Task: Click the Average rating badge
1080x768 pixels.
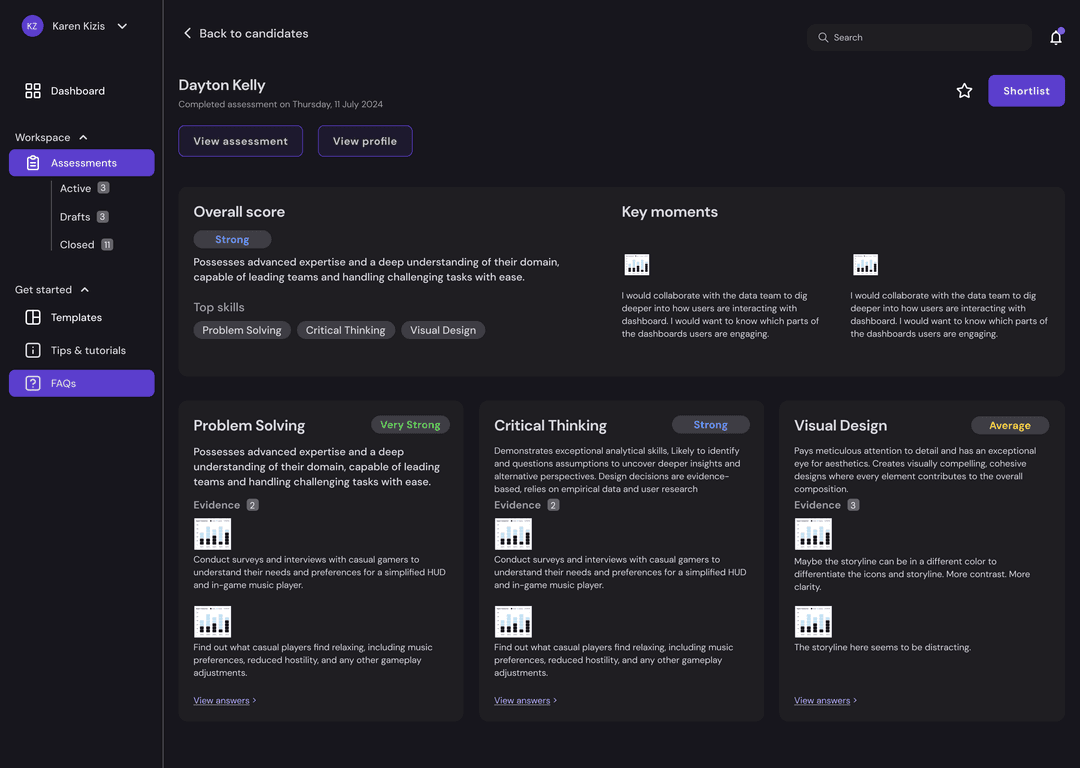Action: pos(1010,426)
